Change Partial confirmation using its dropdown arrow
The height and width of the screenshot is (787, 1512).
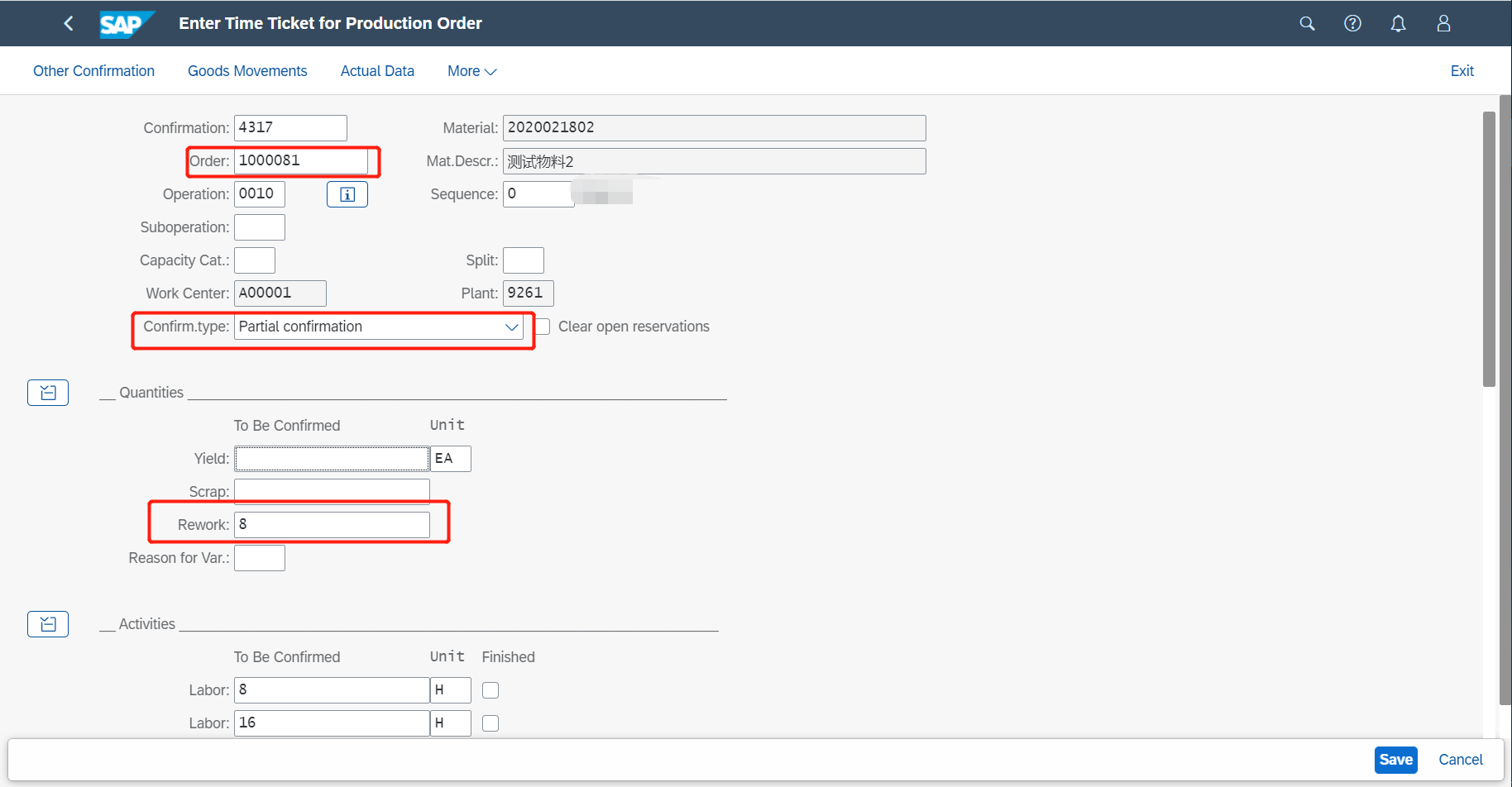(511, 327)
